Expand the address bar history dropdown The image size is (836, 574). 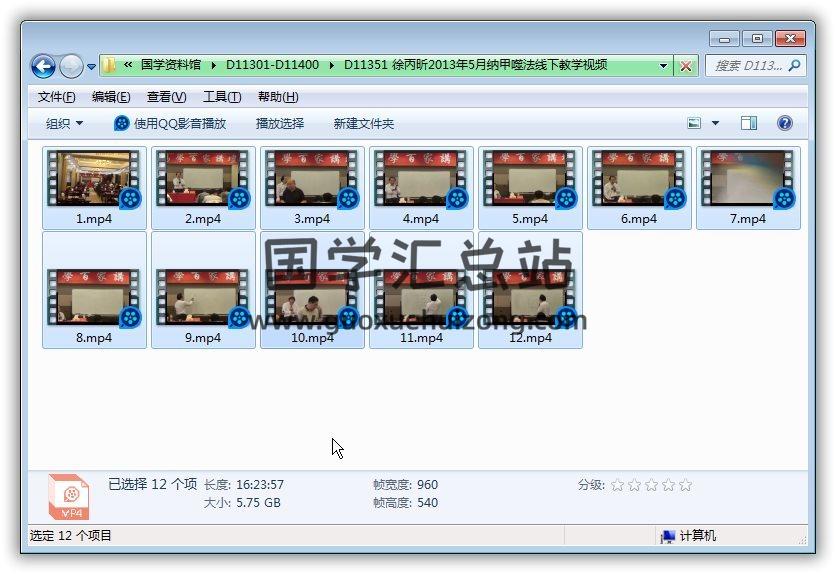pos(663,66)
